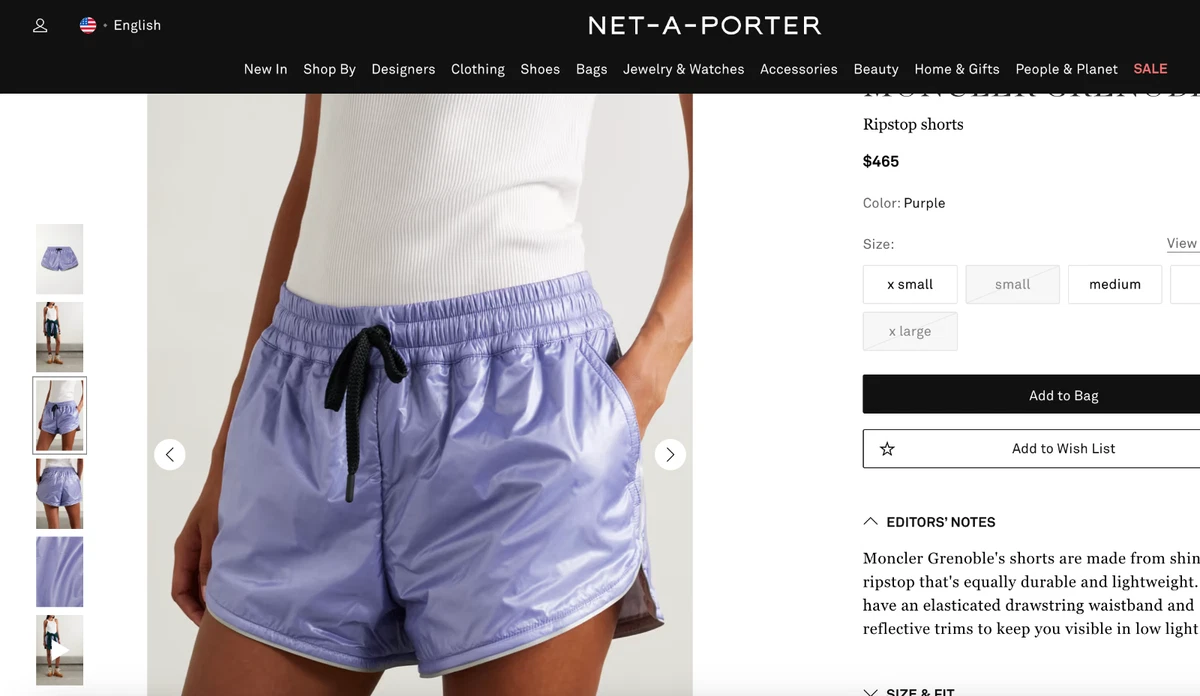Choose the x large size option
Screen dimensions: 1200x696
coord(910,331)
